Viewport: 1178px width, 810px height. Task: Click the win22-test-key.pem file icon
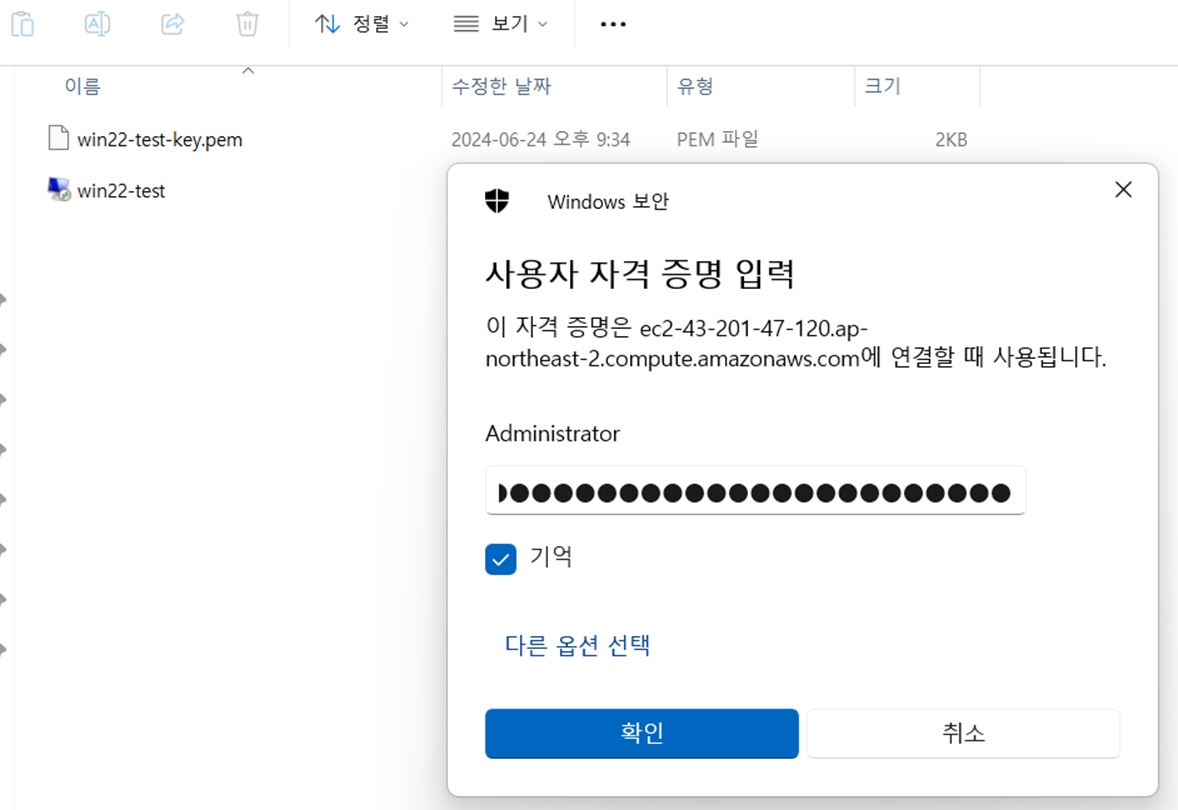59,138
